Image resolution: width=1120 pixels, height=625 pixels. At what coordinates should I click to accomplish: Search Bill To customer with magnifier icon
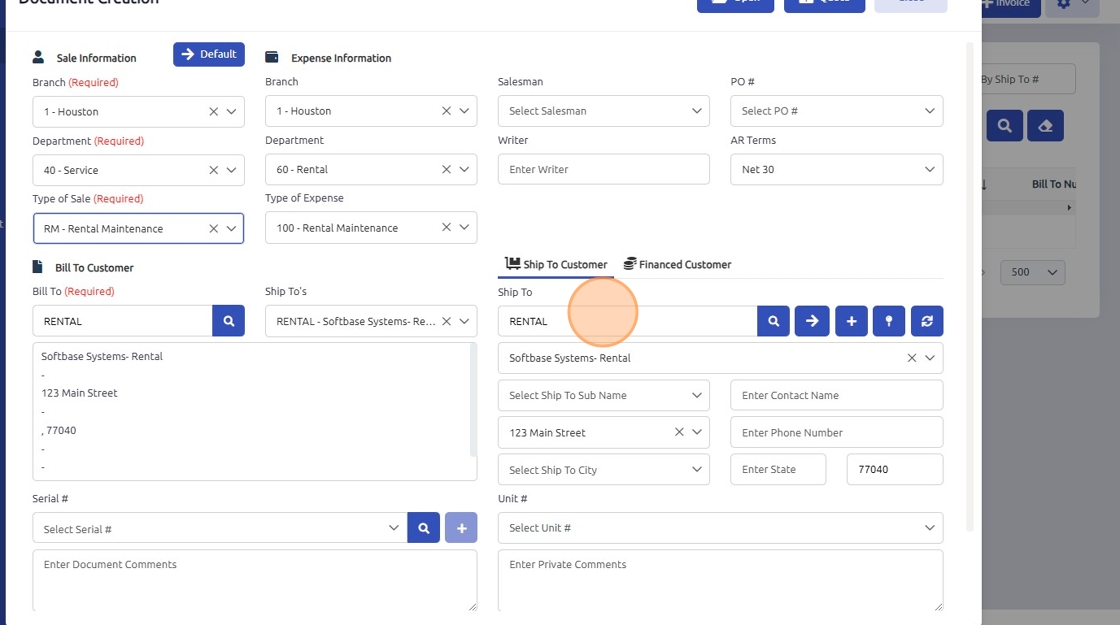coord(229,321)
